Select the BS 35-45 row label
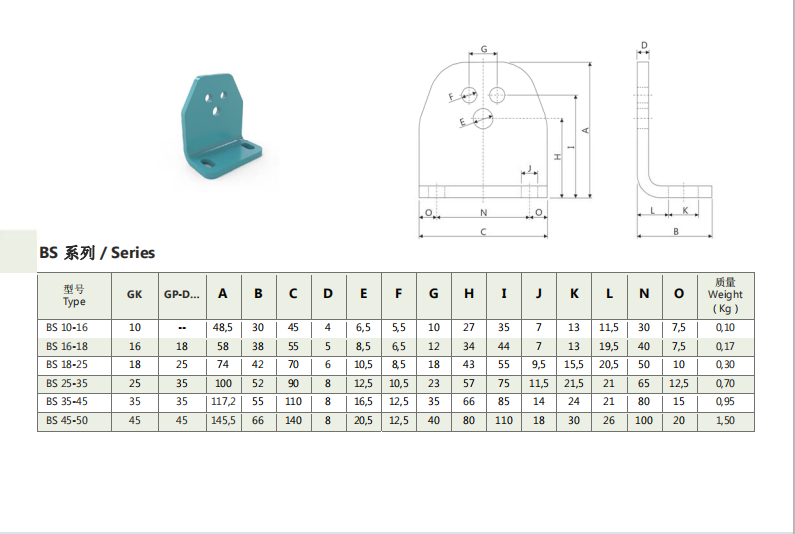795x534 pixels. pyautogui.click(x=67, y=402)
